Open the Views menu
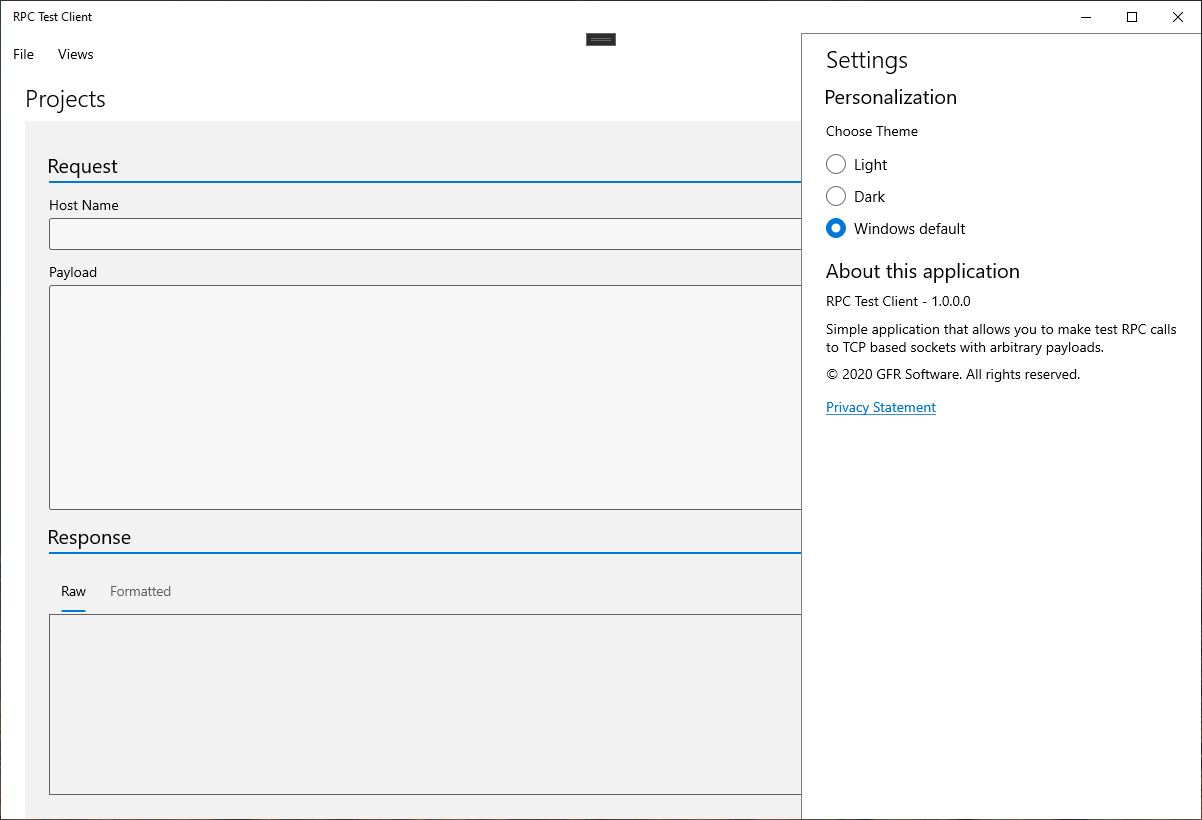This screenshot has height=820, width=1202. (x=75, y=54)
